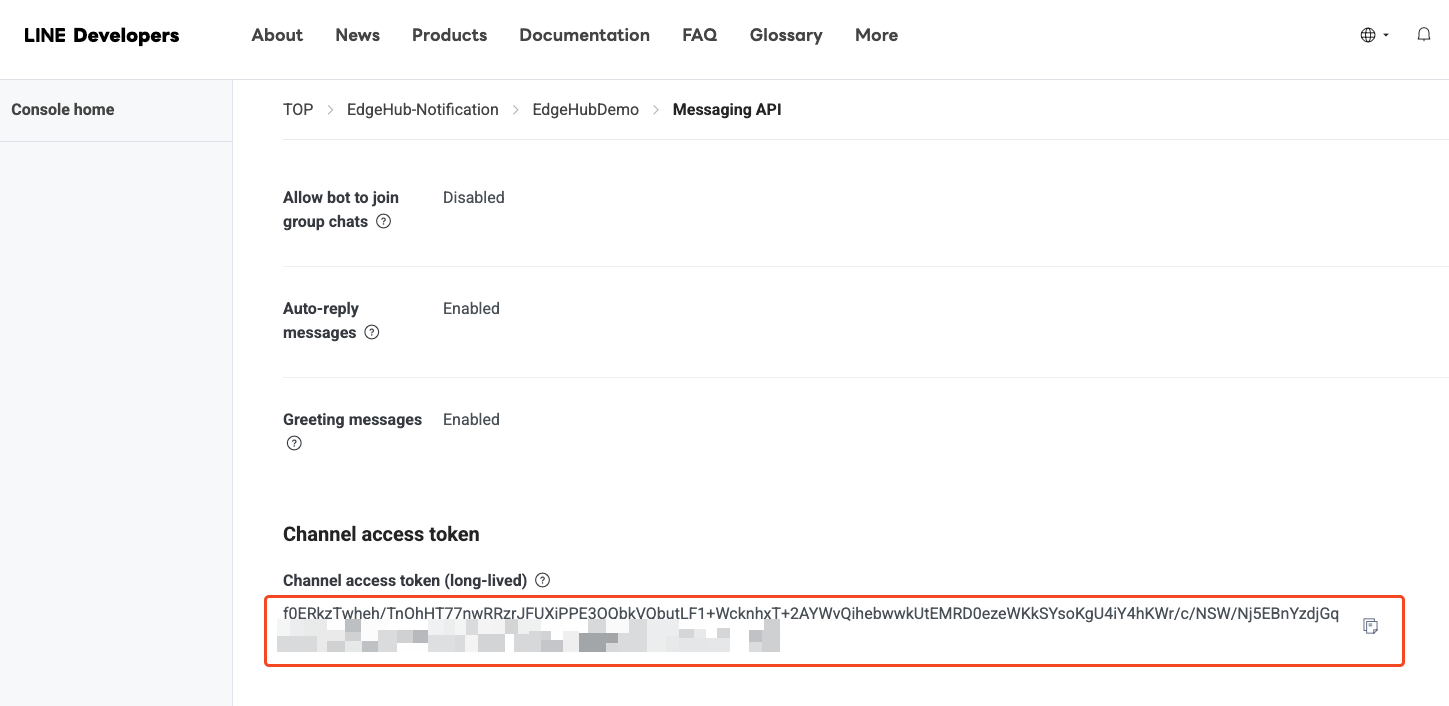1449x706 pixels.
Task: Open EdgeHubDemo from the breadcrumb
Action: pos(585,109)
